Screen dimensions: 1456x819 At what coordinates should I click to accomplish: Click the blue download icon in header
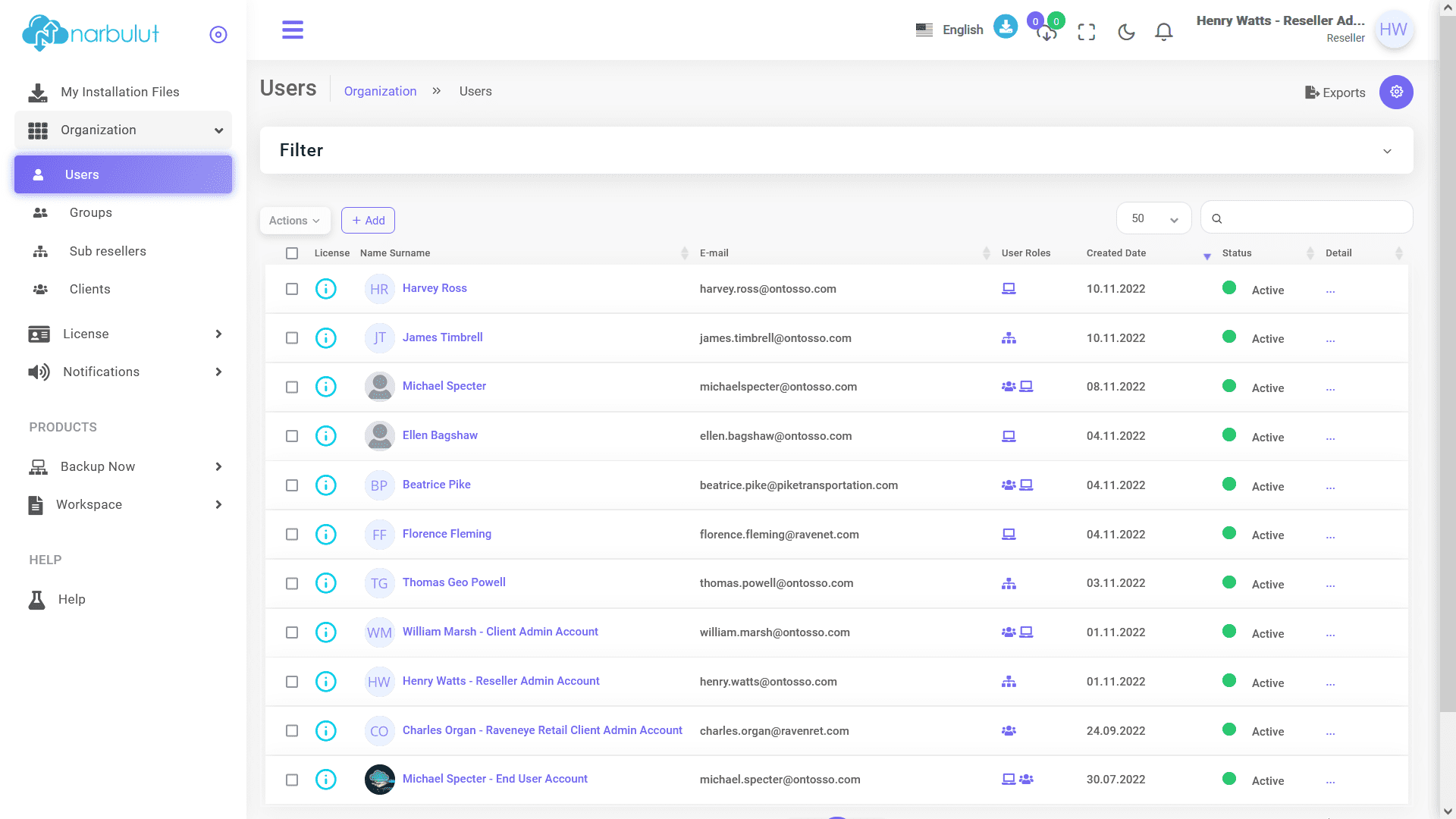[x=1006, y=27]
